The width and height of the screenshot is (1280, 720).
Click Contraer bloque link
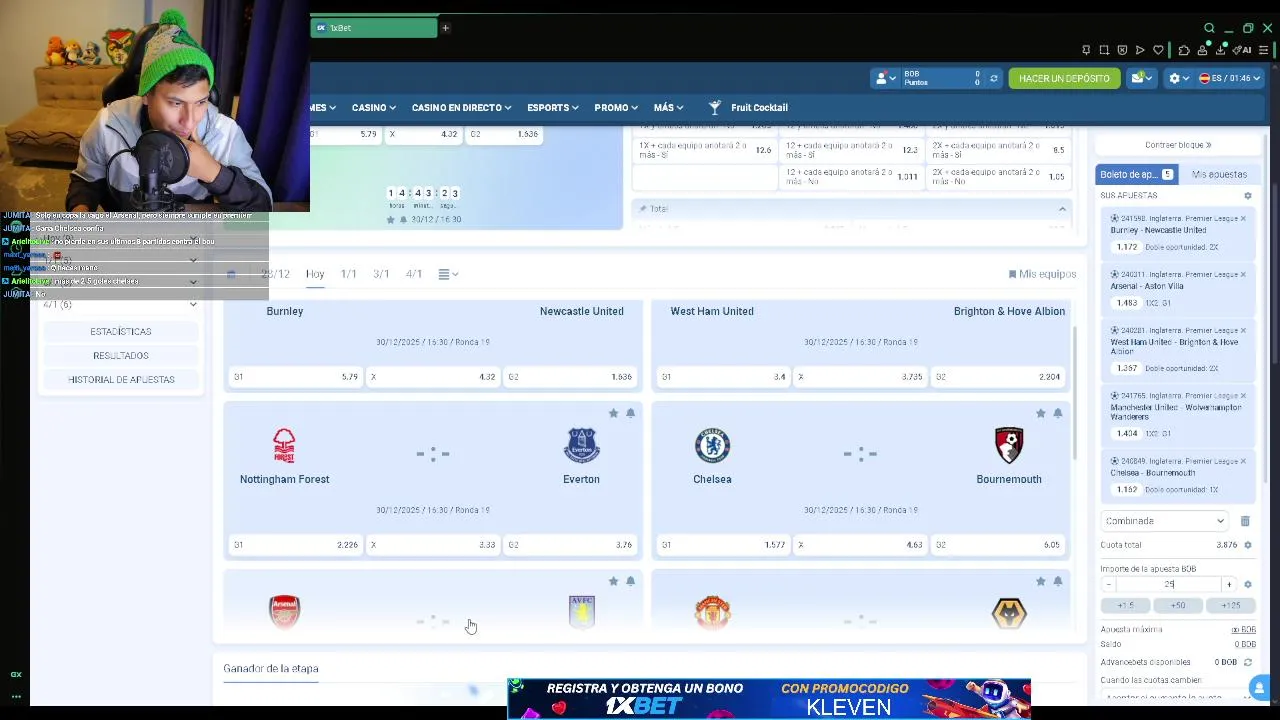(x=1178, y=145)
